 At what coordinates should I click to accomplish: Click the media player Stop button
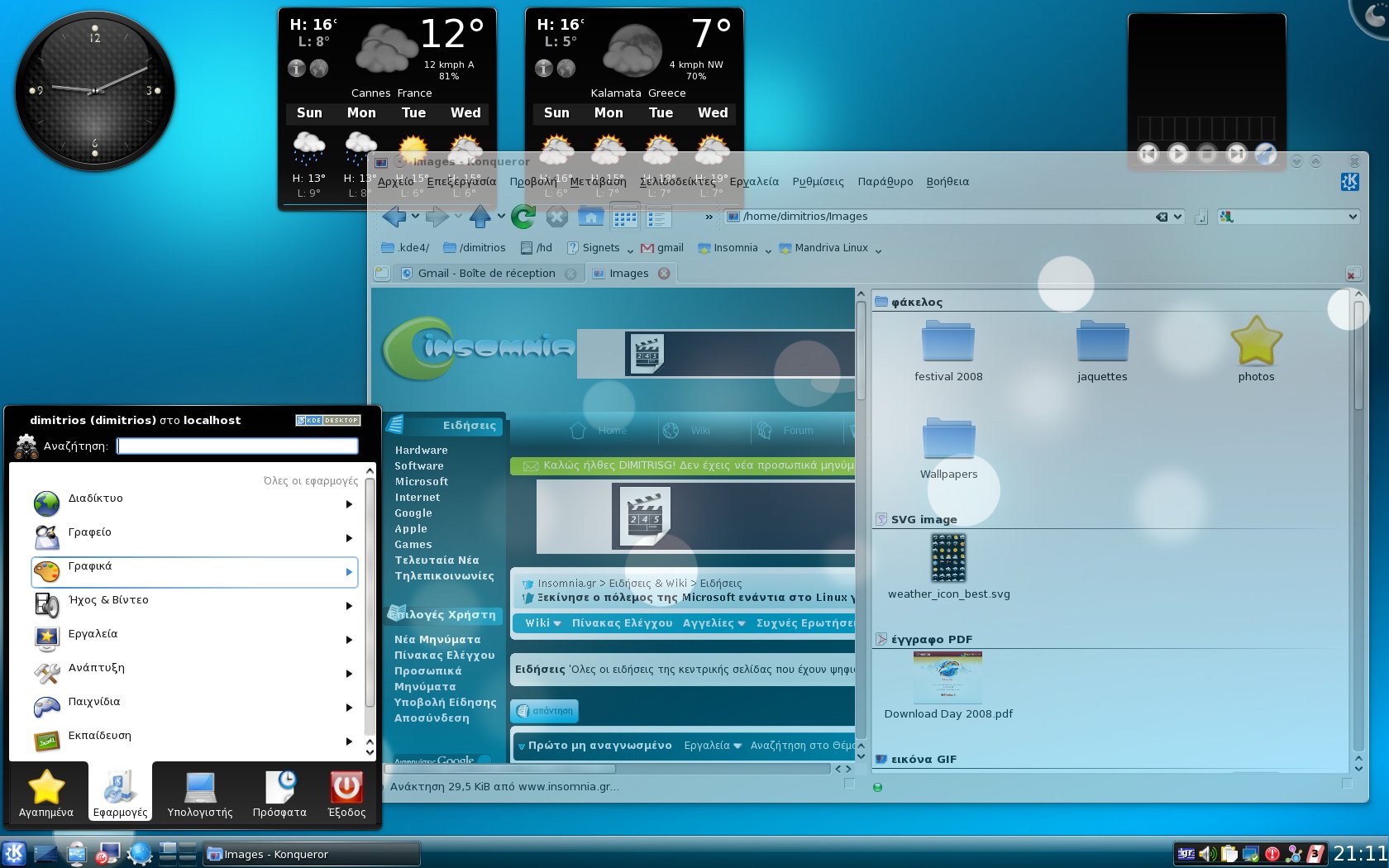pos(1207,153)
